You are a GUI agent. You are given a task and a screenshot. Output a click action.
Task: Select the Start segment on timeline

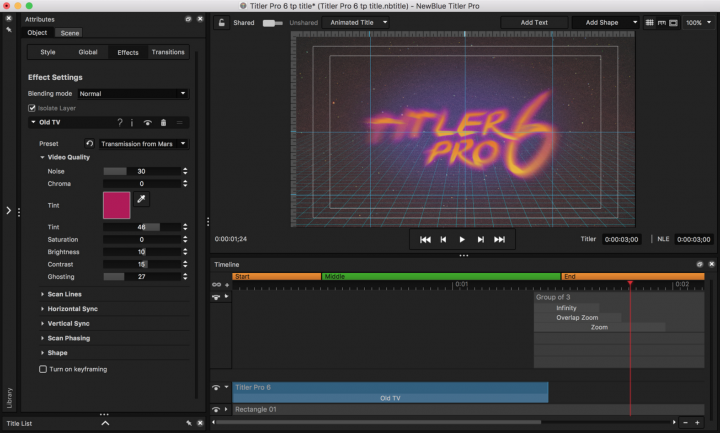[277, 276]
